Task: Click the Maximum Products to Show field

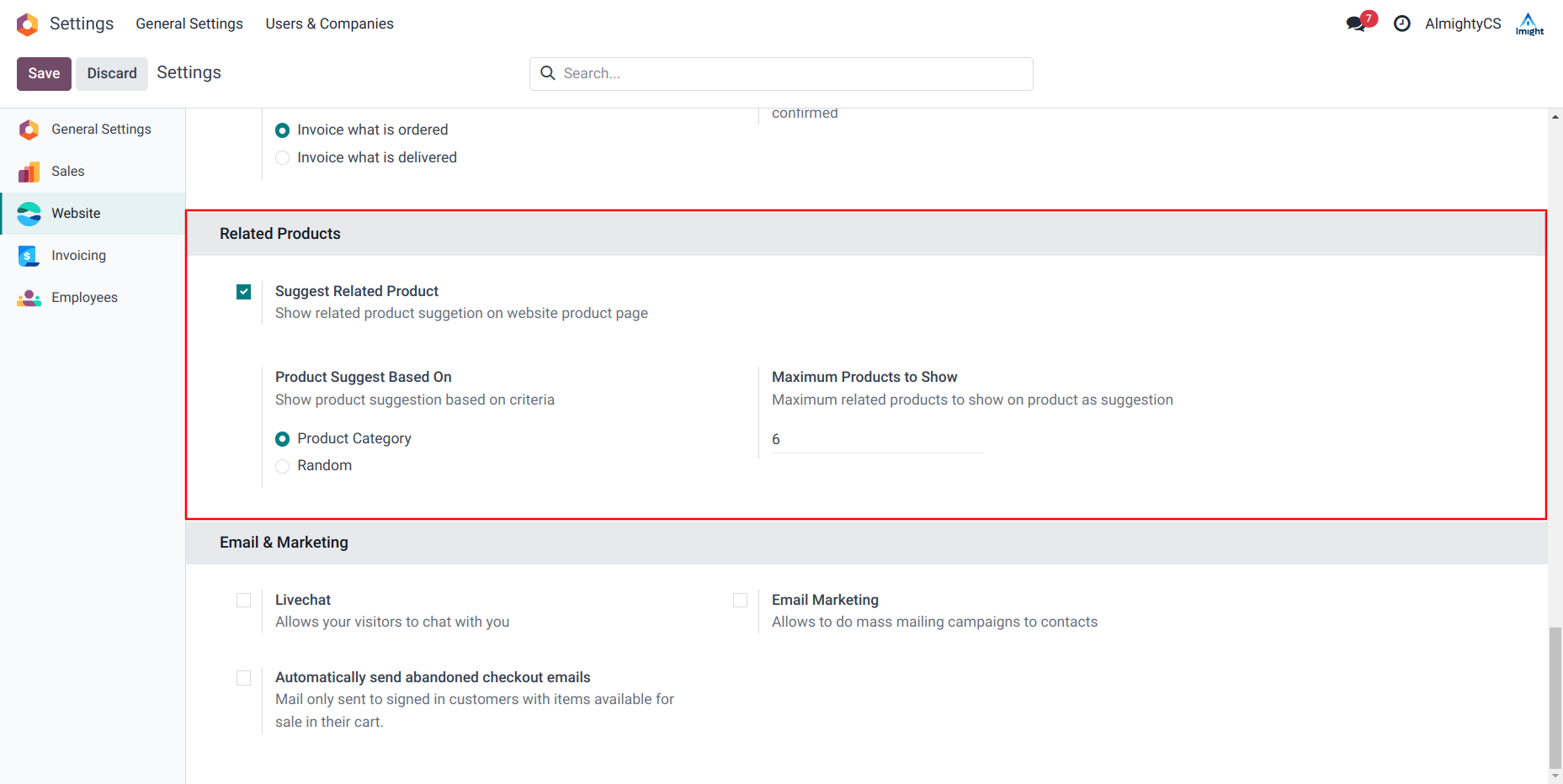Action: pyautogui.click(x=876, y=439)
